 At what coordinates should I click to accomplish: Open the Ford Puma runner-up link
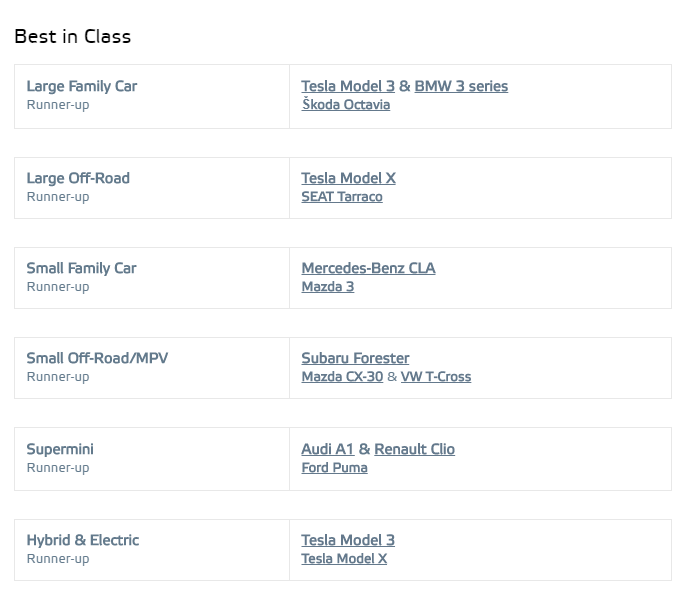[x=334, y=468]
